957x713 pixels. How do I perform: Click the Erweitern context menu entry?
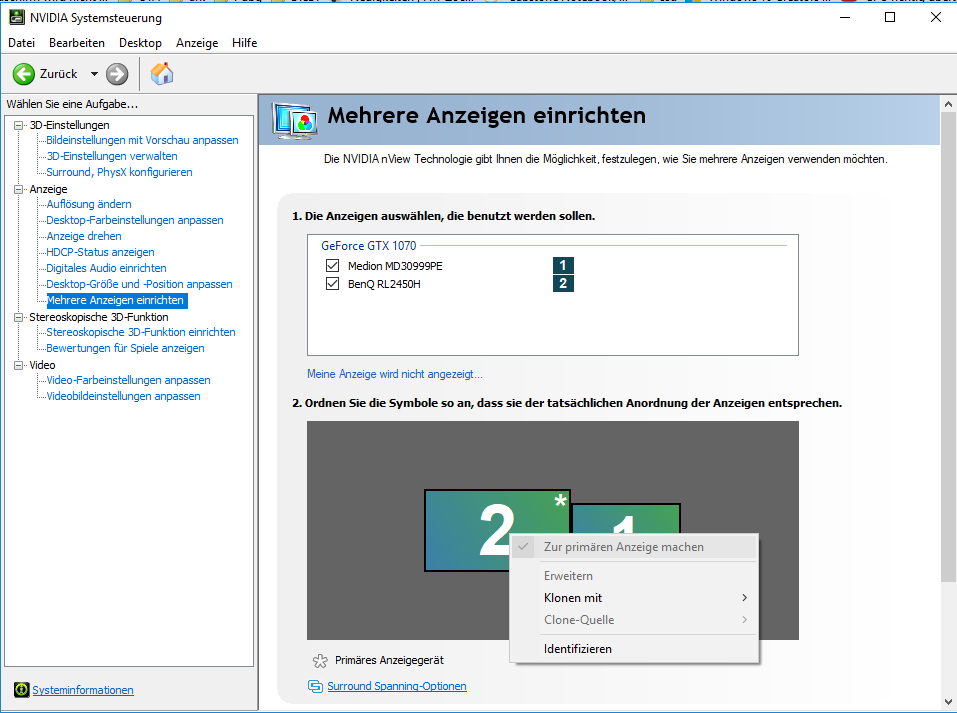pyautogui.click(x=634, y=576)
